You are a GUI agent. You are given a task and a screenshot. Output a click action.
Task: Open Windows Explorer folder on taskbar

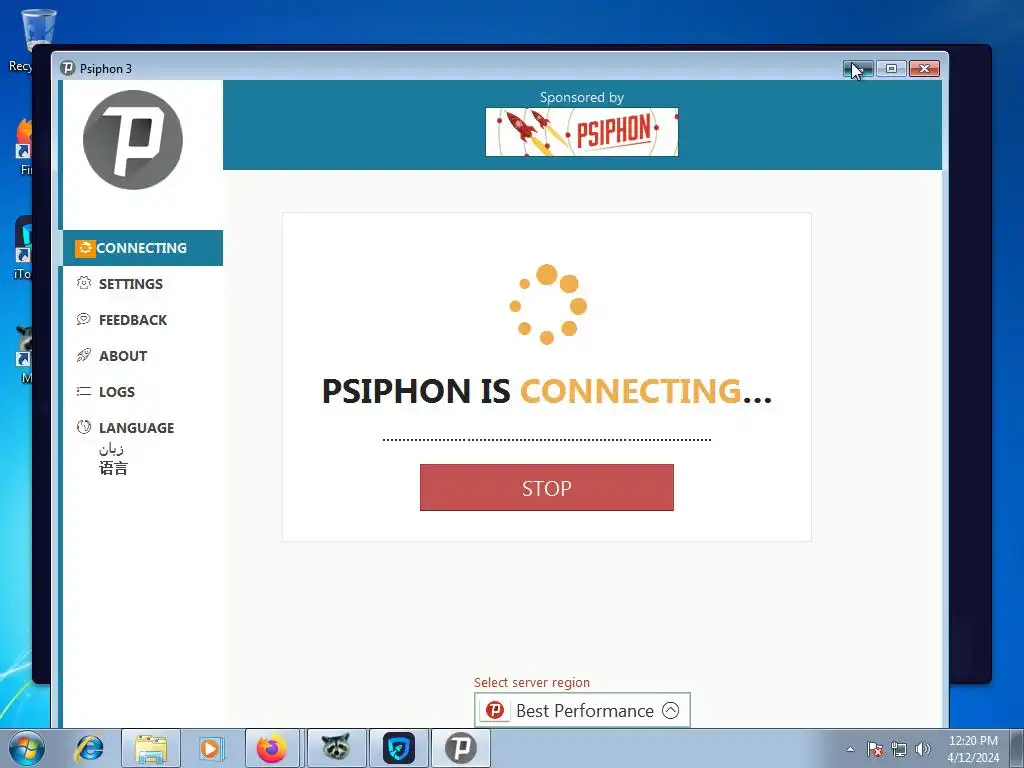(x=151, y=748)
